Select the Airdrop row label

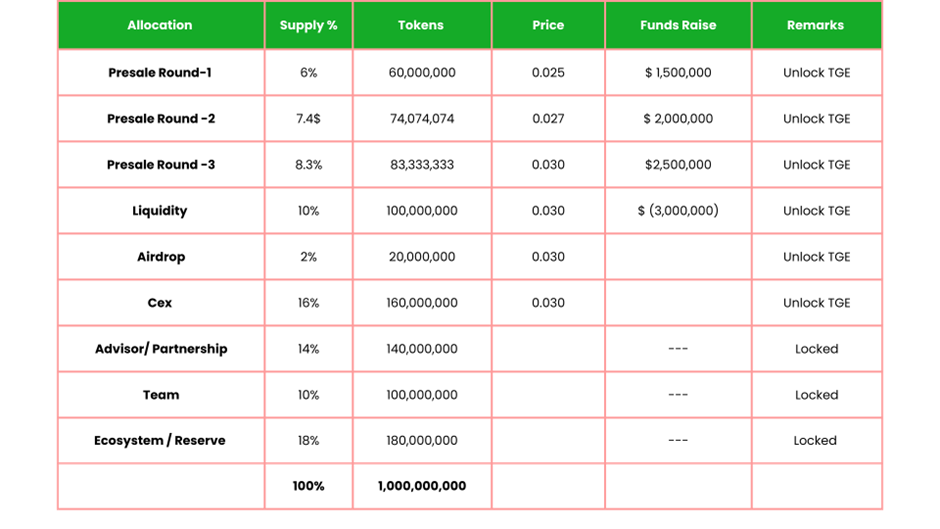point(161,257)
